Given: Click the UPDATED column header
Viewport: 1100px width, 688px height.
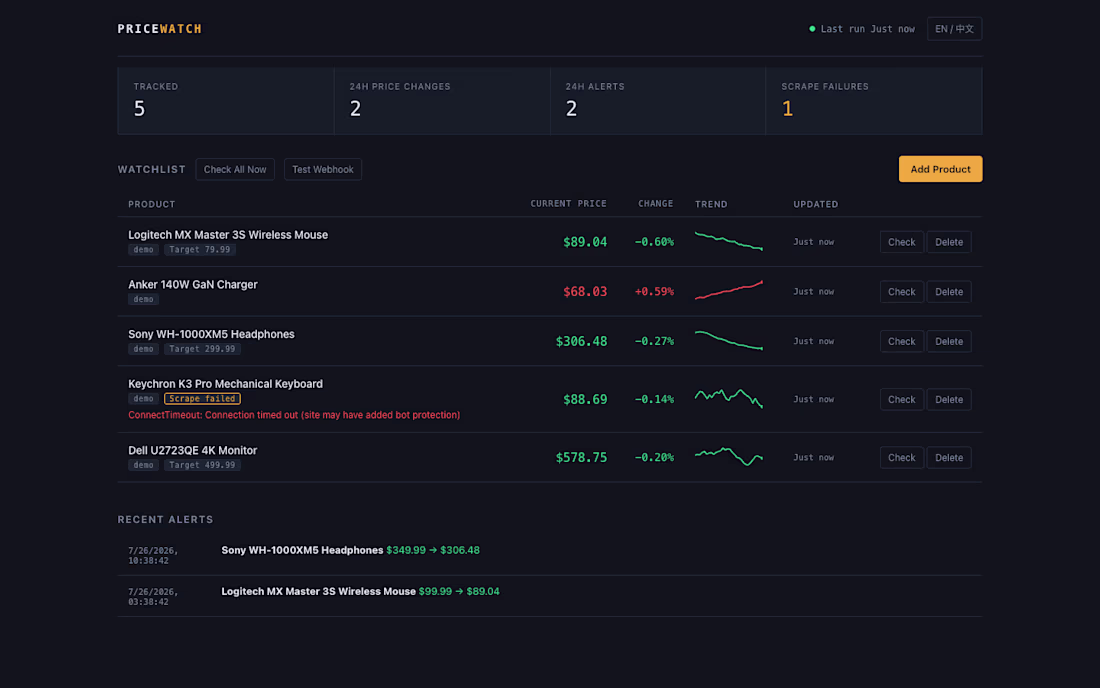Looking at the screenshot, I should pyautogui.click(x=815, y=204).
